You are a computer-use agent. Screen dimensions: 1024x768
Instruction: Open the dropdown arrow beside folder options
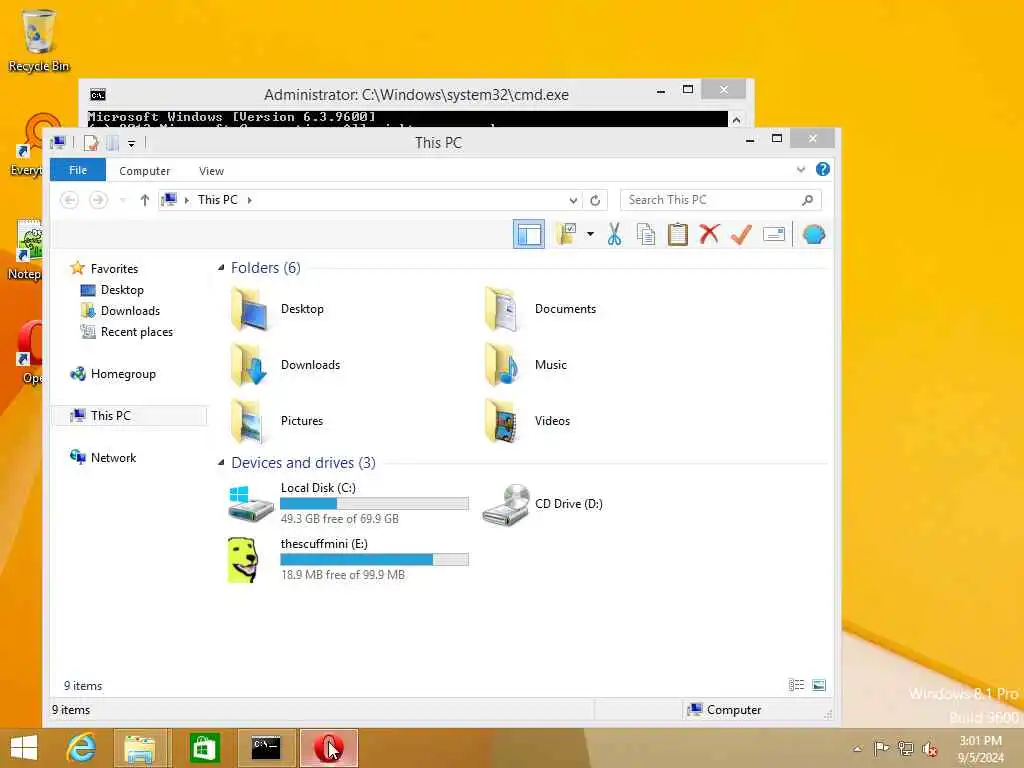[x=590, y=234]
